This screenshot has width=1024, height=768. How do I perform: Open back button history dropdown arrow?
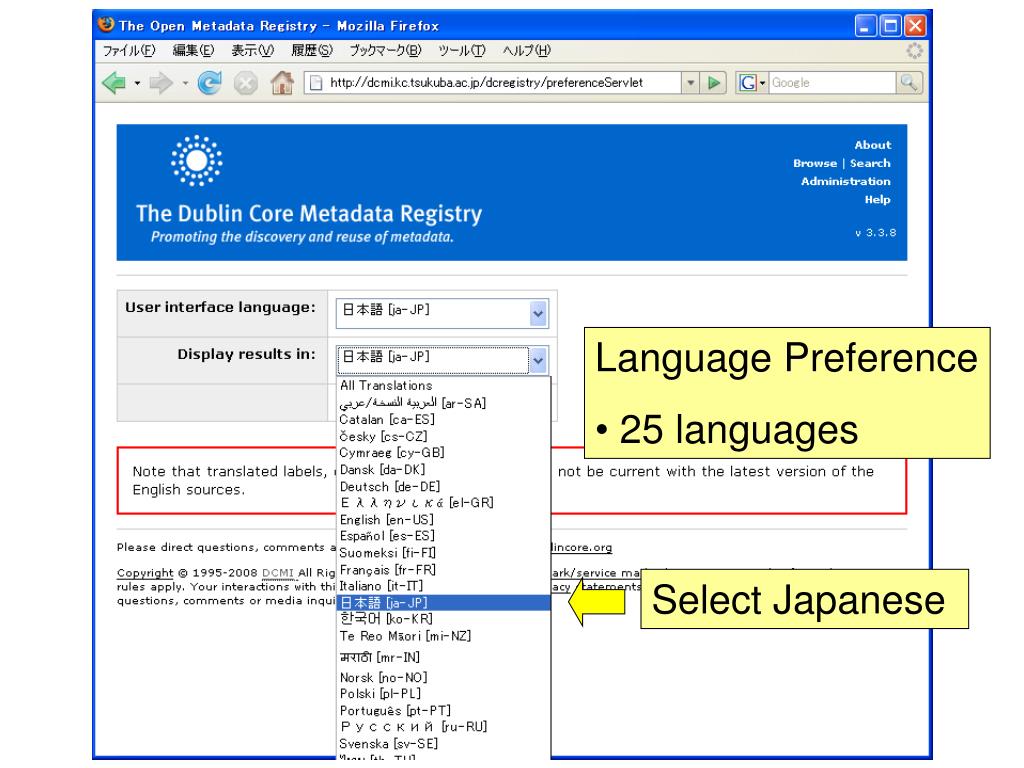(x=137, y=84)
